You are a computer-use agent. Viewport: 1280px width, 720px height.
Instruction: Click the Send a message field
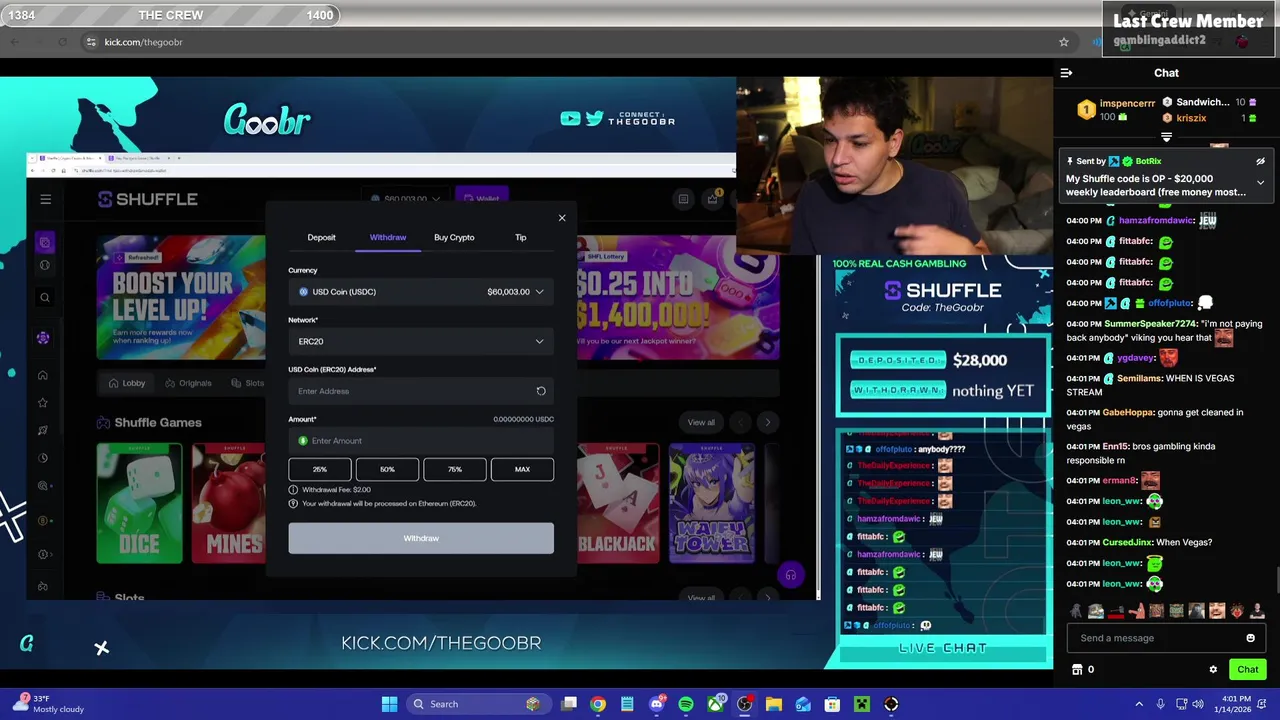[1155, 638]
